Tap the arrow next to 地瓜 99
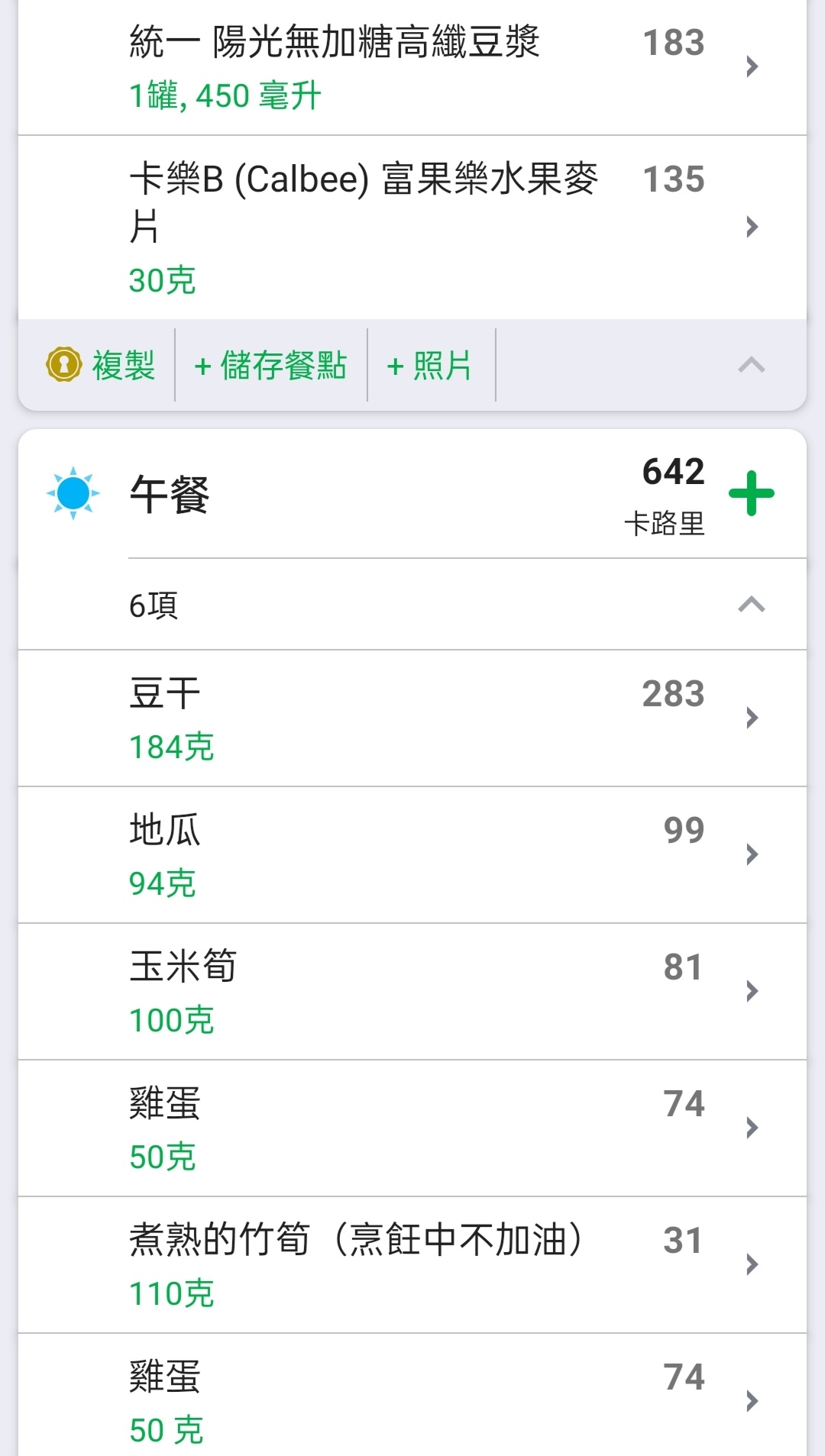Screen dimensions: 825x1456 752,854
